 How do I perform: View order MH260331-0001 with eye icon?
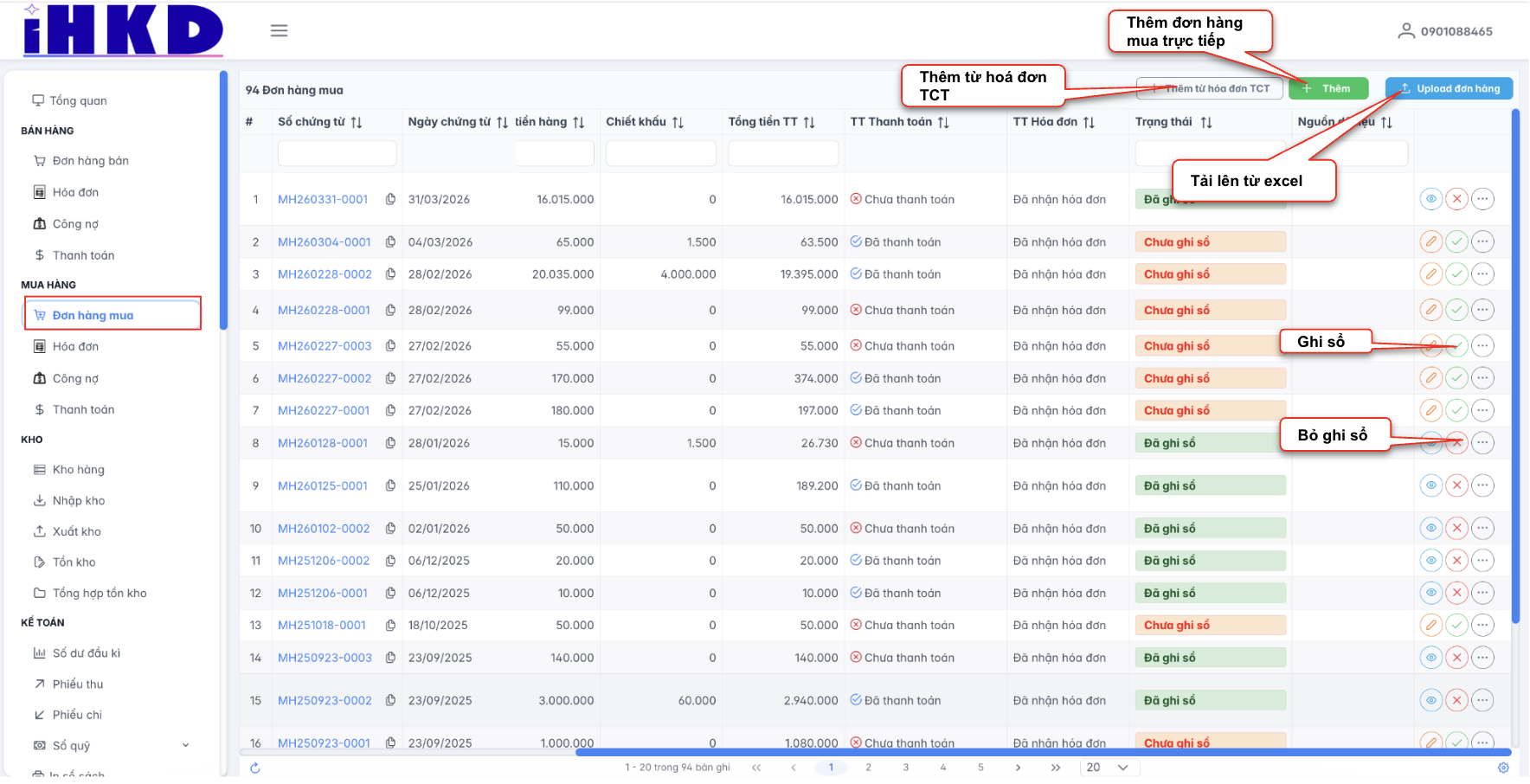click(x=1431, y=199)
